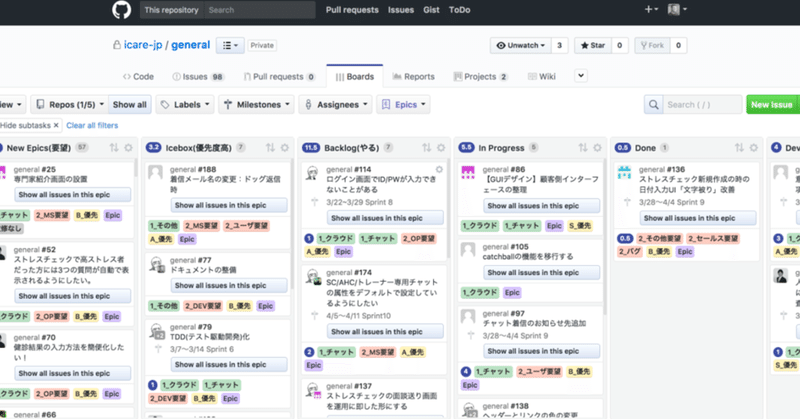Click the New Issue button
Viewport: 800px width, 419px height.
[x=771, y=105]
